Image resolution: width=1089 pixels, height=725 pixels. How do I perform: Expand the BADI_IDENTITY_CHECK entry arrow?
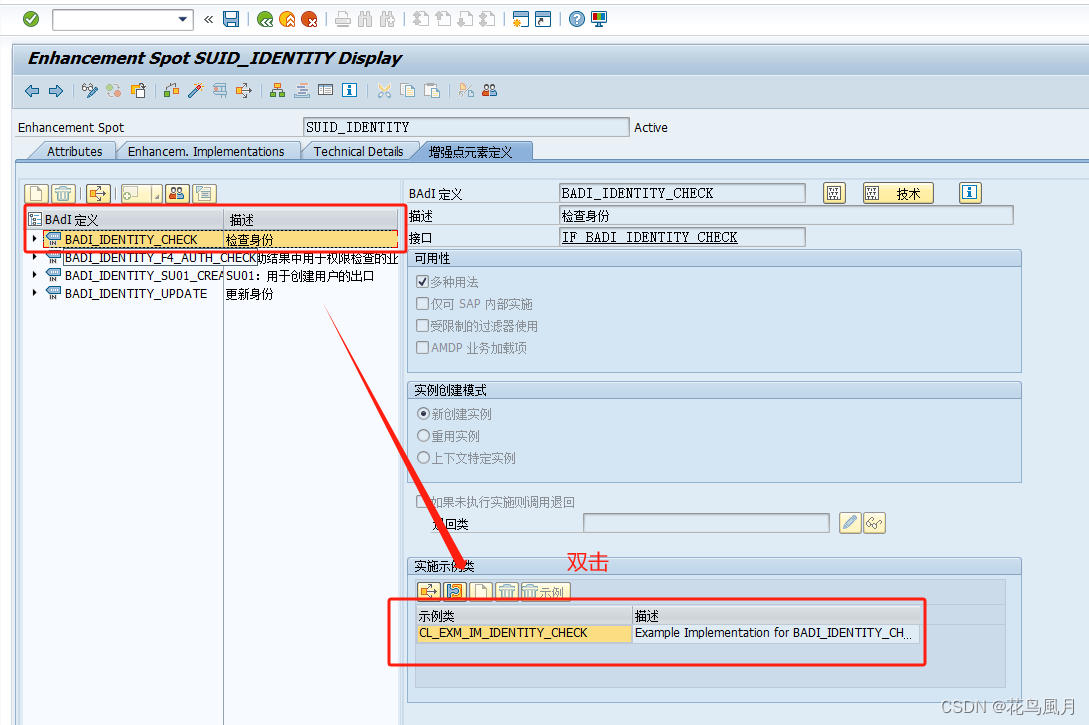pos(33,240)
